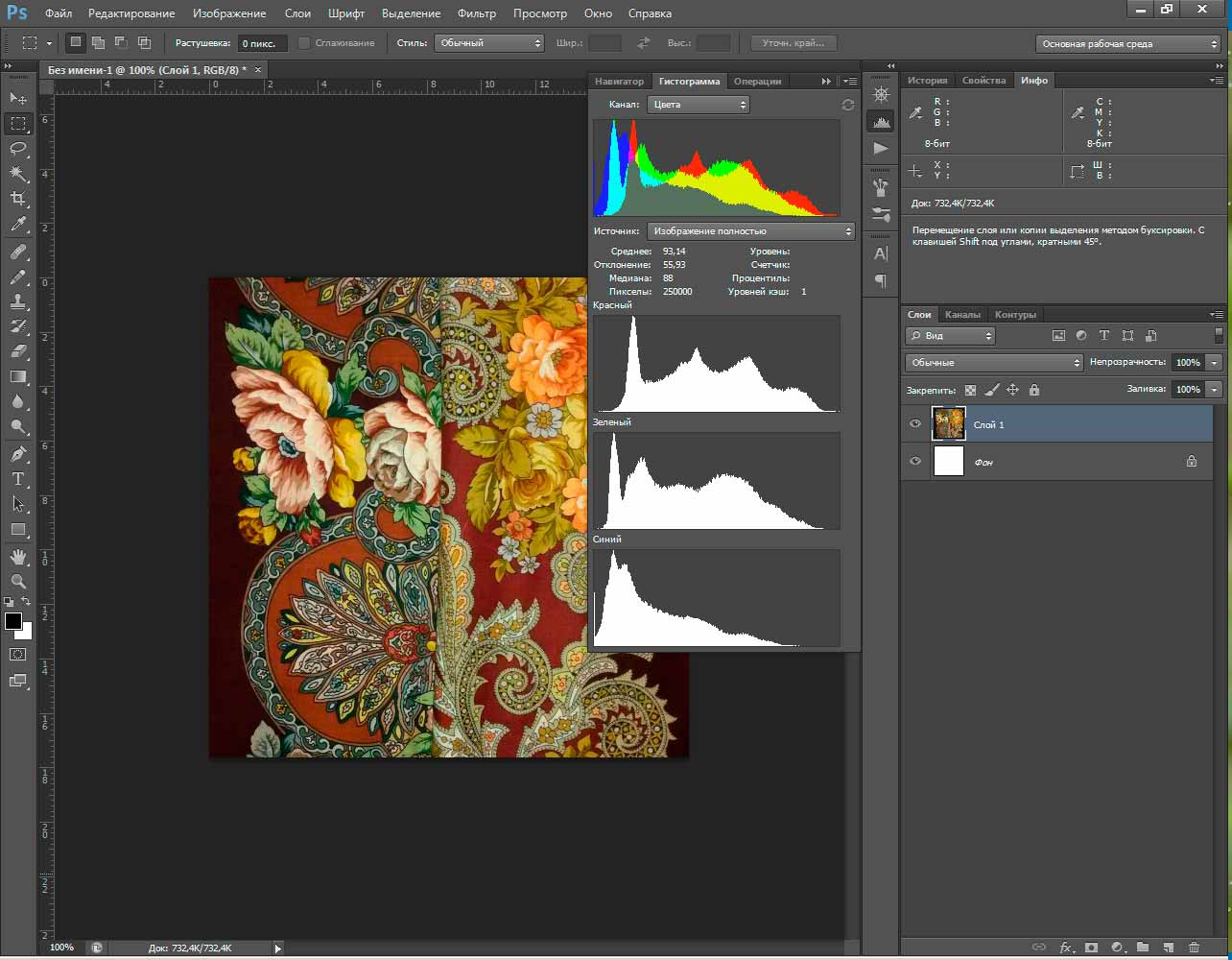
Task: Delete layer using the trash icon
Action: pos(1194,948)
